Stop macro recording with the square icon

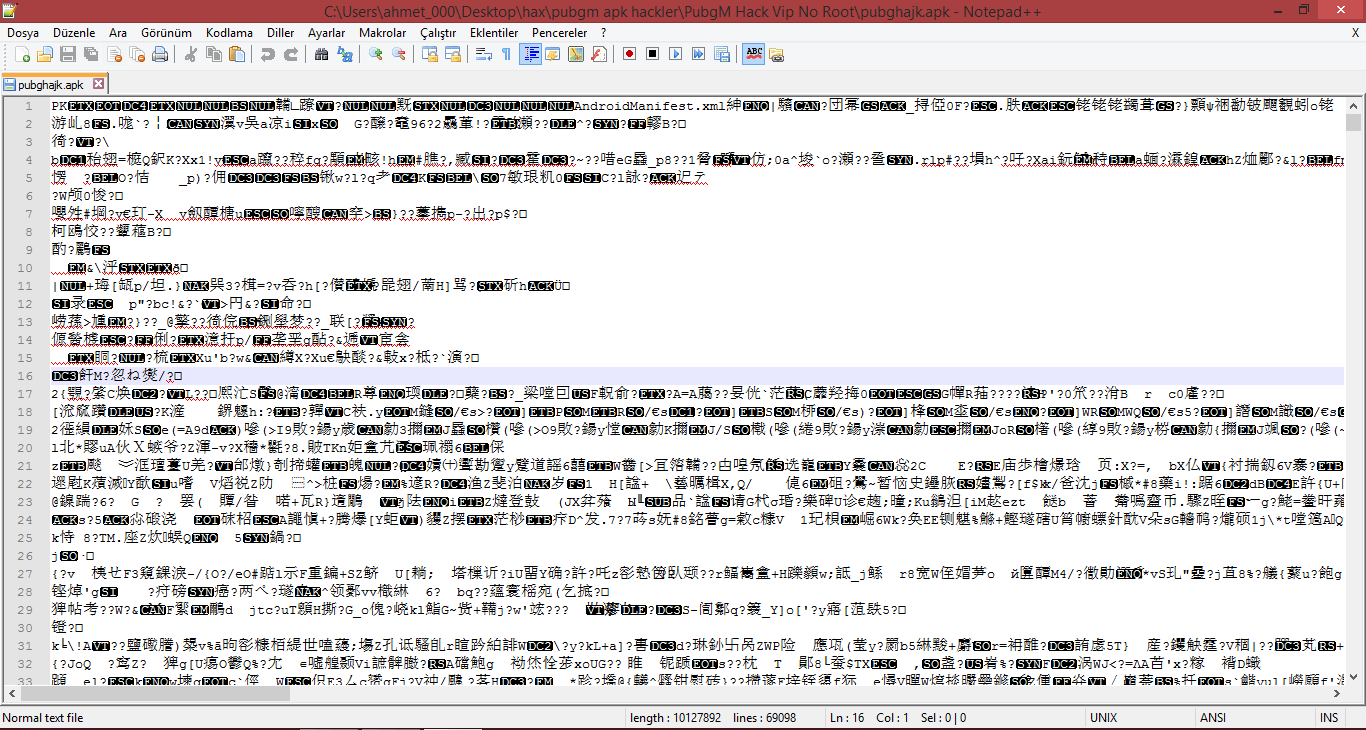652,54
